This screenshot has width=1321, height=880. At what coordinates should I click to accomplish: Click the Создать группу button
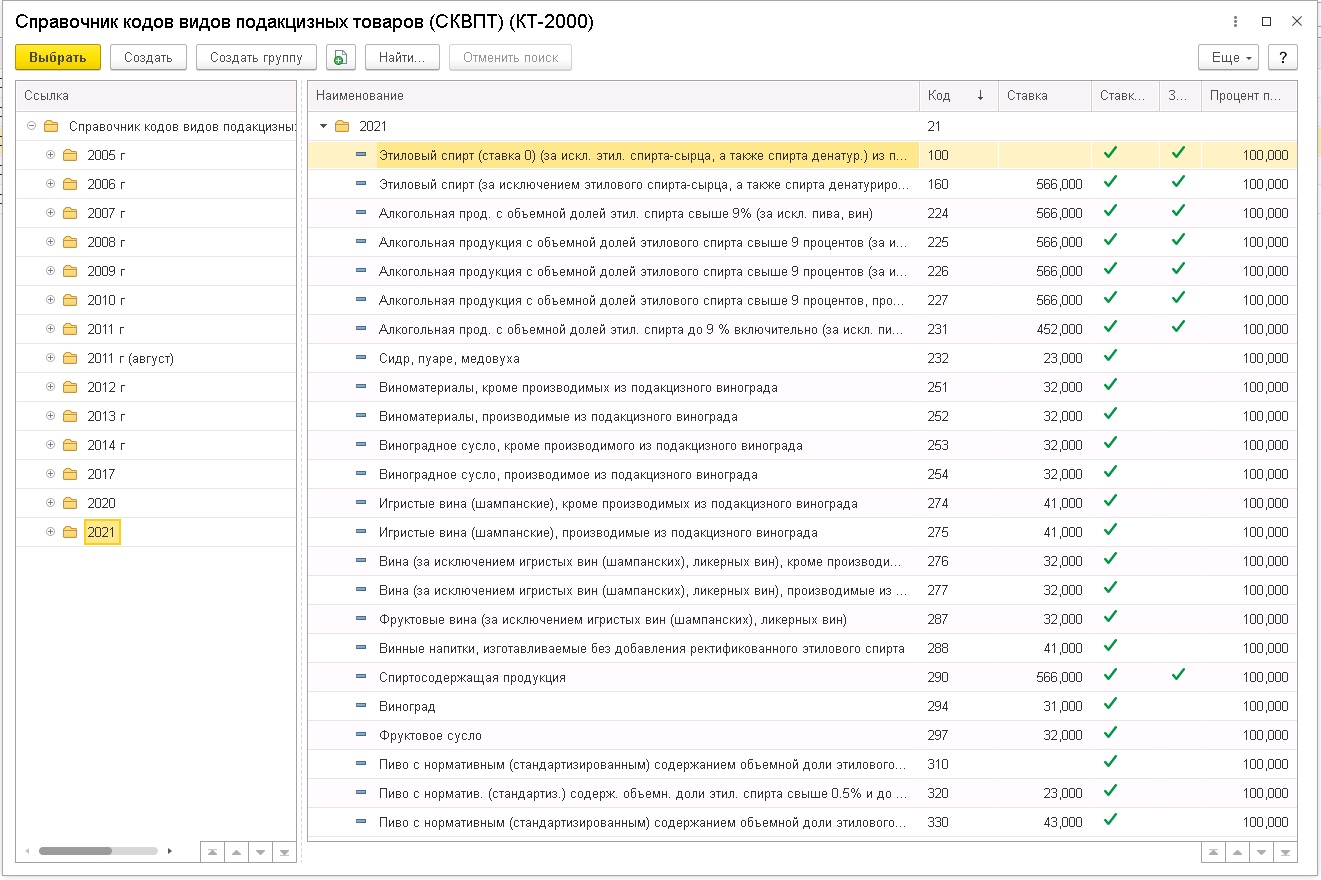point(256,57)
